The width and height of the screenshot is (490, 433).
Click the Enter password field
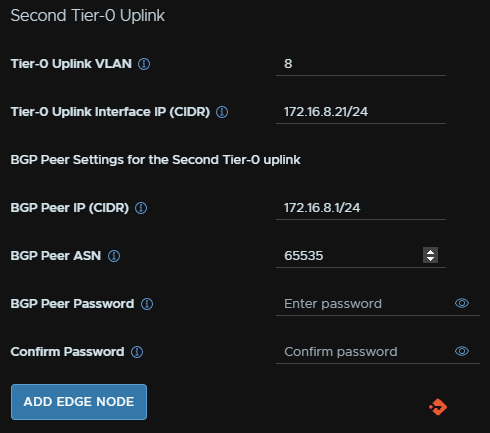click(x=365, y=304)
